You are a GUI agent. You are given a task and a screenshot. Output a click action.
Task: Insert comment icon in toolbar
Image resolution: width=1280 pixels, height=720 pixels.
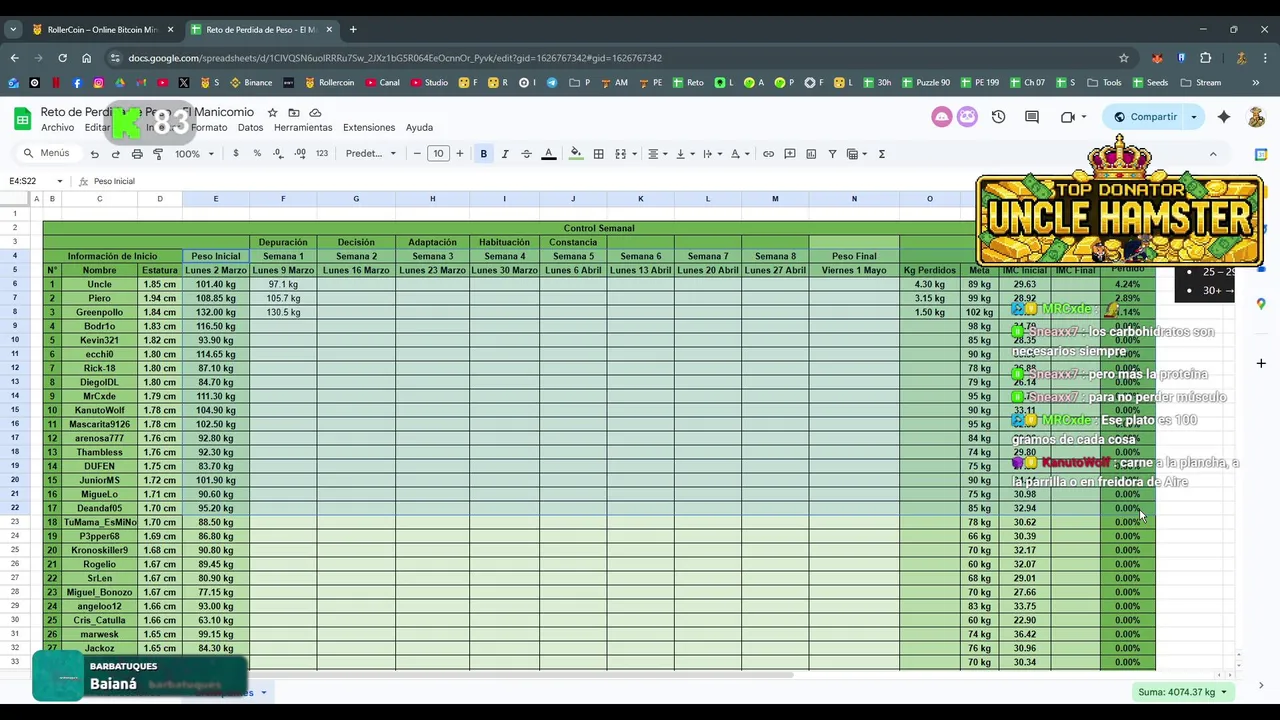[x=790, y=154]
